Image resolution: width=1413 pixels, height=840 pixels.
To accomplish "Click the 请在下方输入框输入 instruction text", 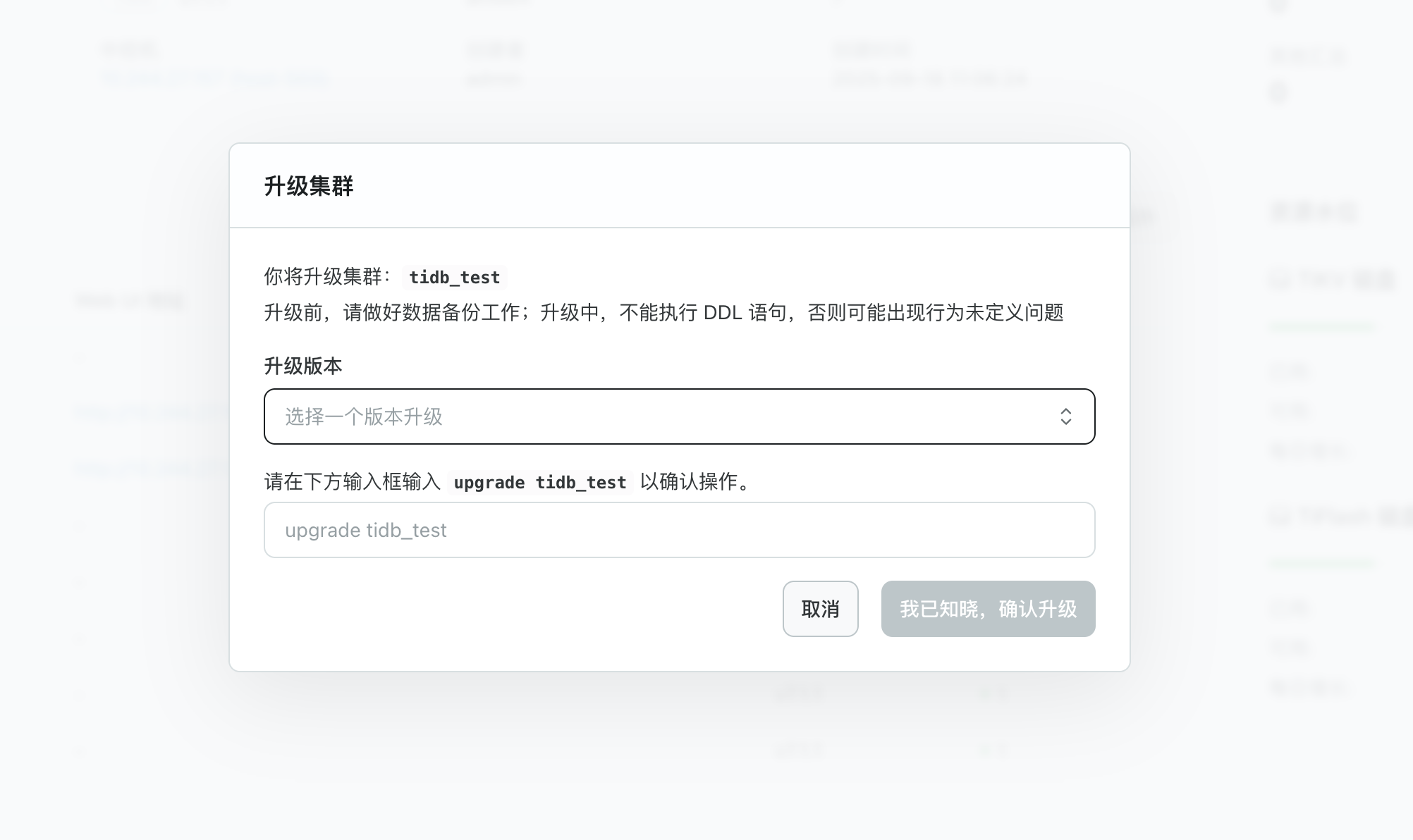I will (352, 482).
